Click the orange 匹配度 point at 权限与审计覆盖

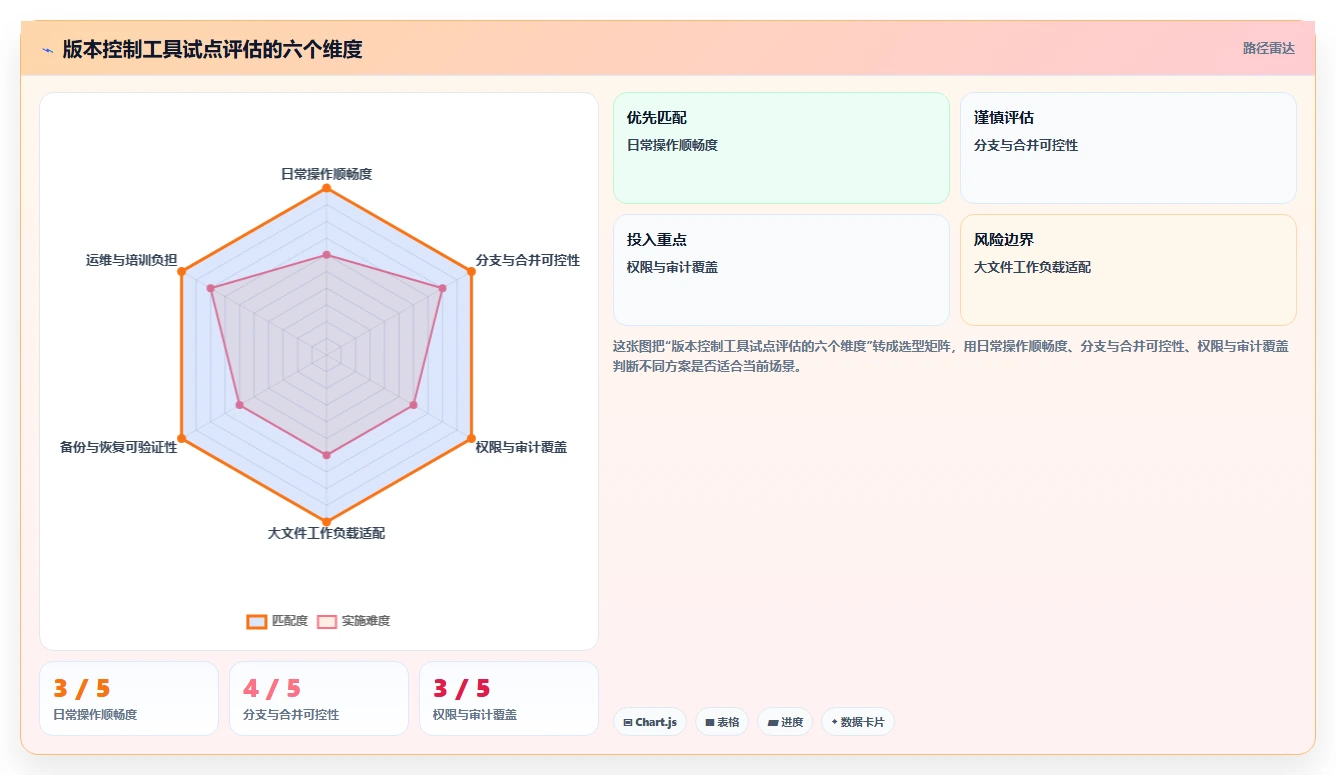tap(471, 438)
